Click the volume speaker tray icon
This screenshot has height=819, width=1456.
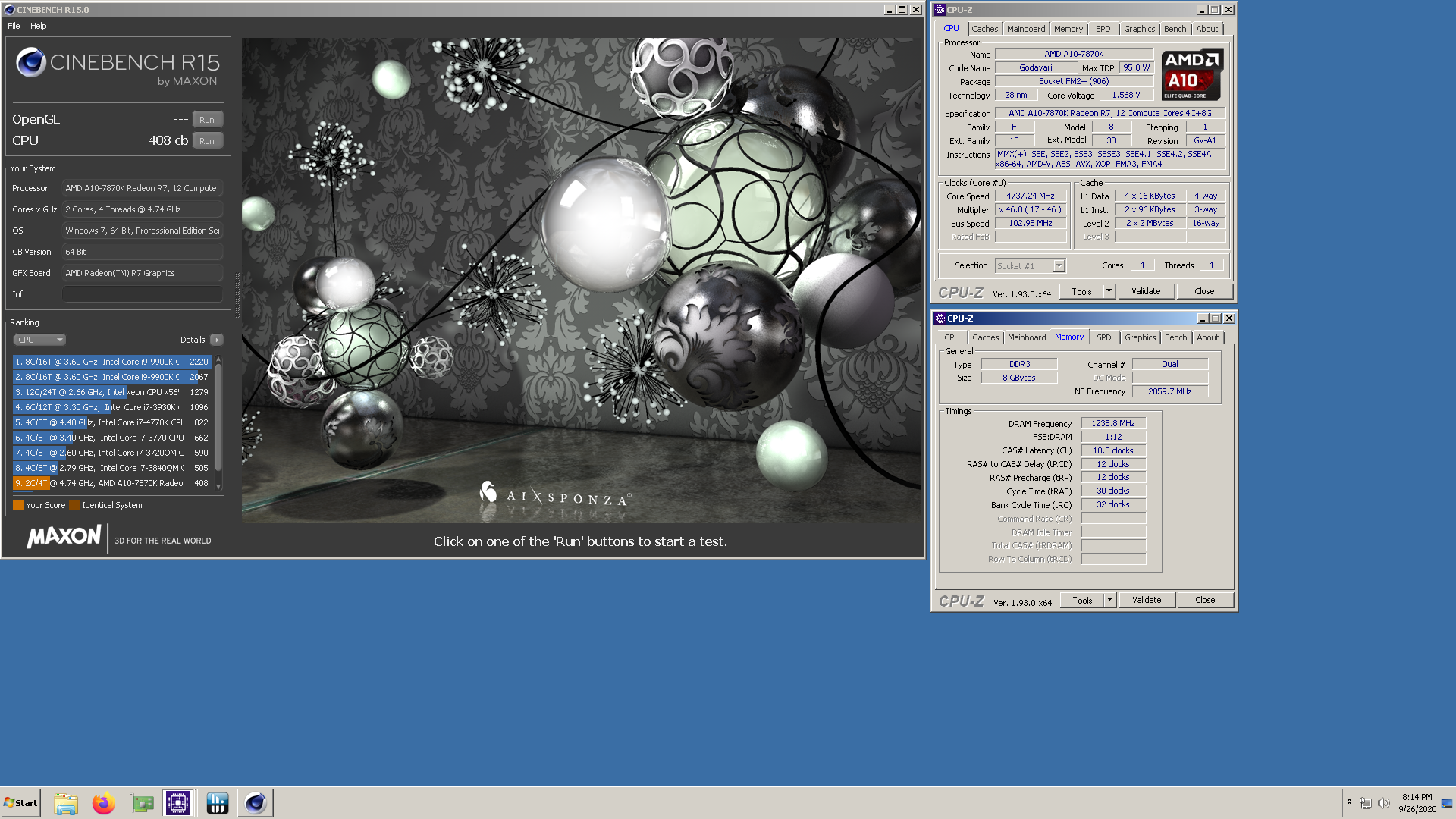click(1383, 803)
